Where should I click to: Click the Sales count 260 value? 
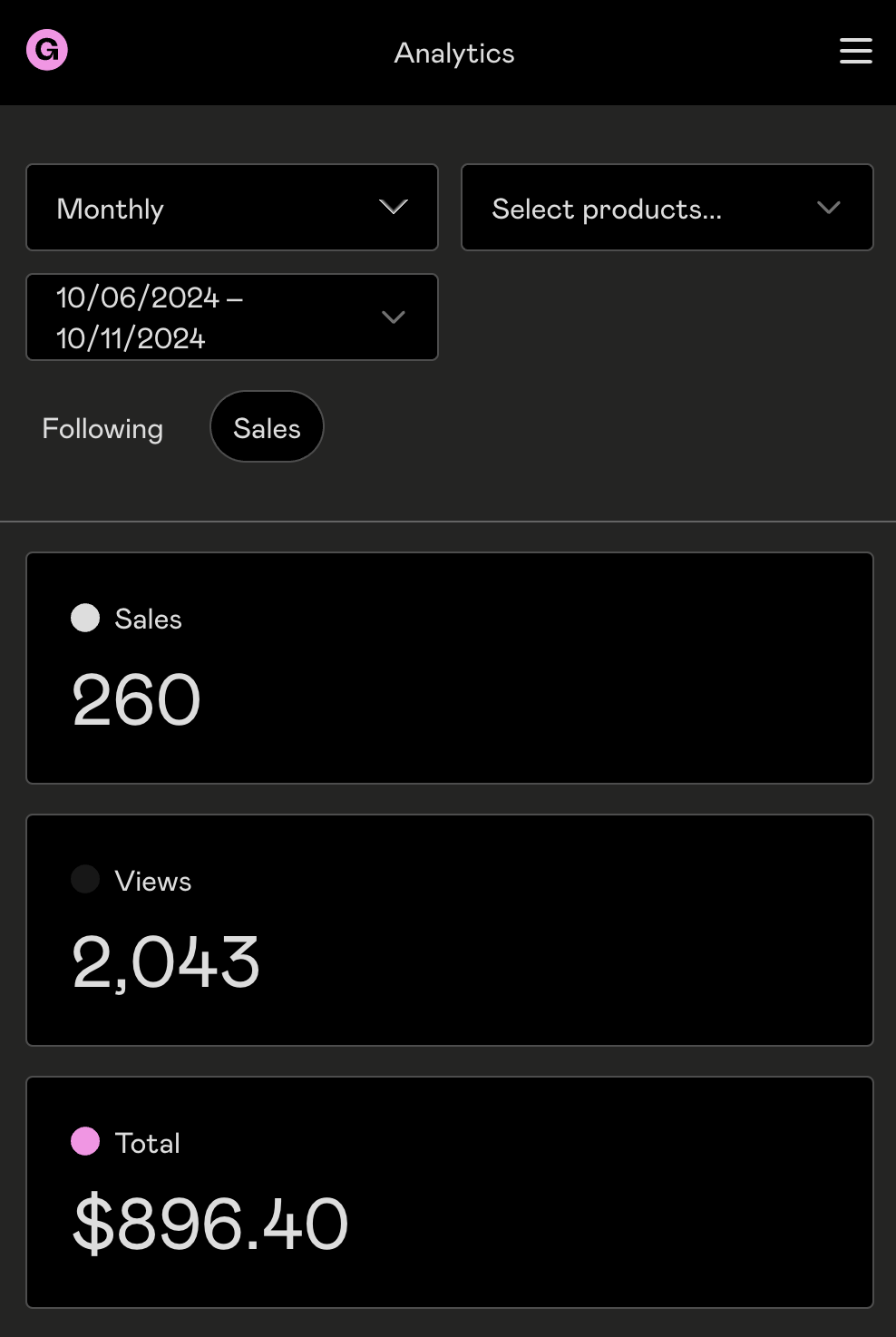point(136,700)
